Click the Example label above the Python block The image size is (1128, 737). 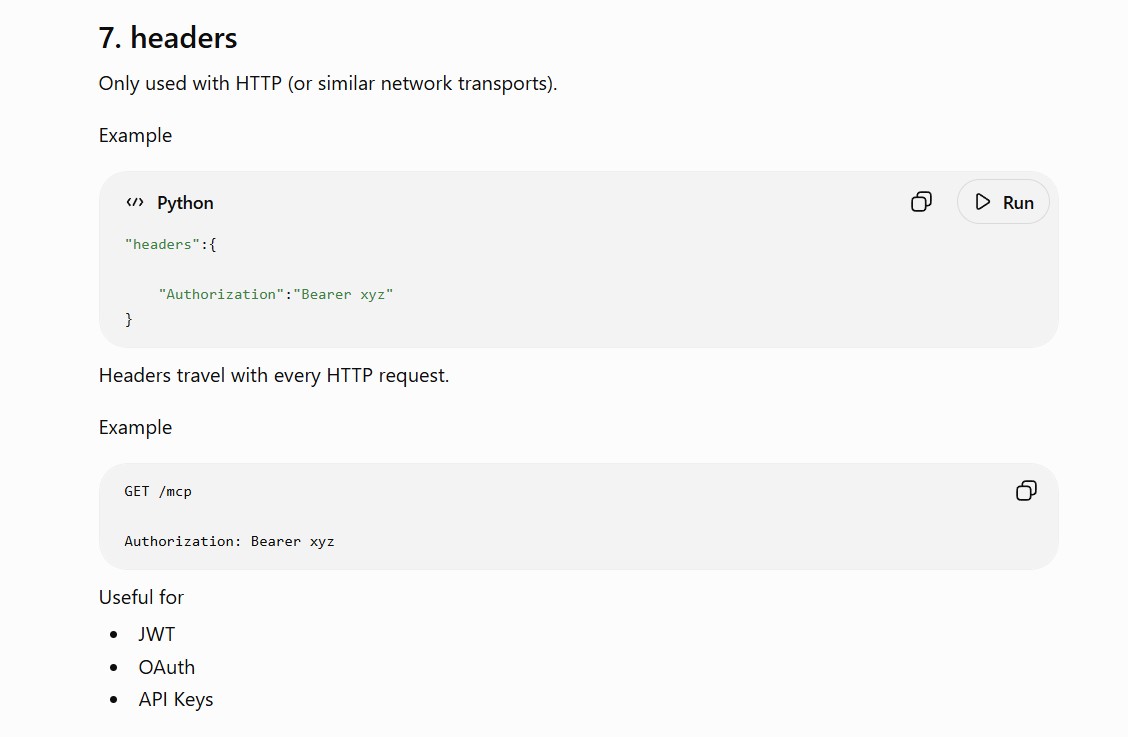[135, 135]
